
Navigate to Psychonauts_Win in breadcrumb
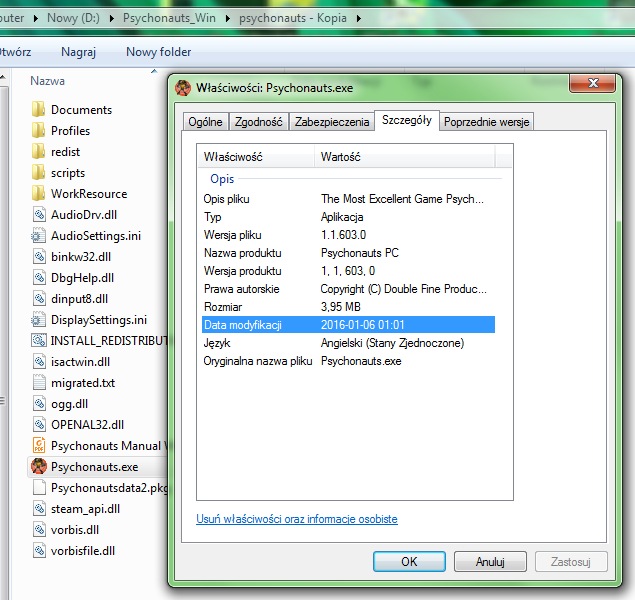(169, 18)
